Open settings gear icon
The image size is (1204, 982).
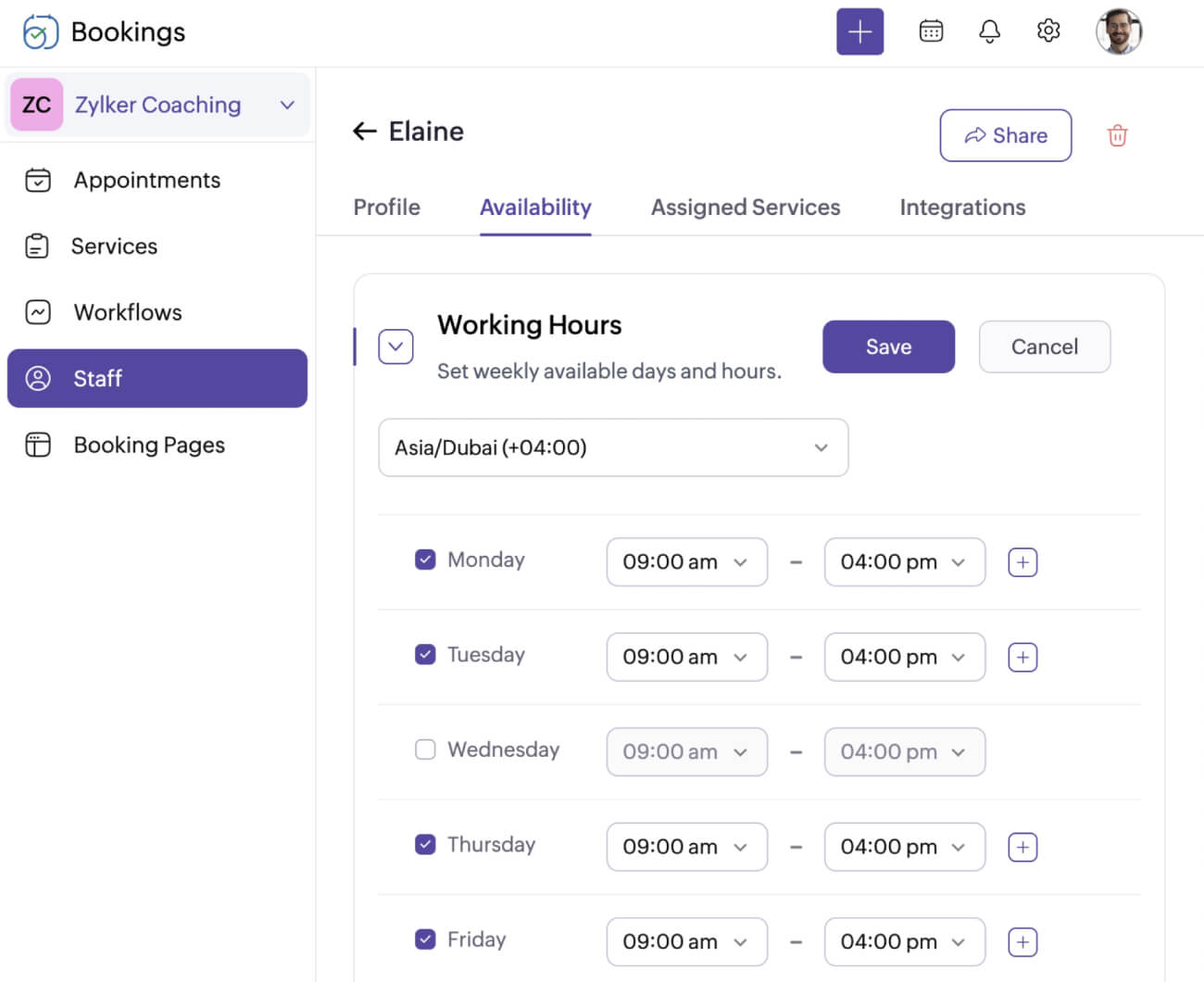(x=1048, y=31)
